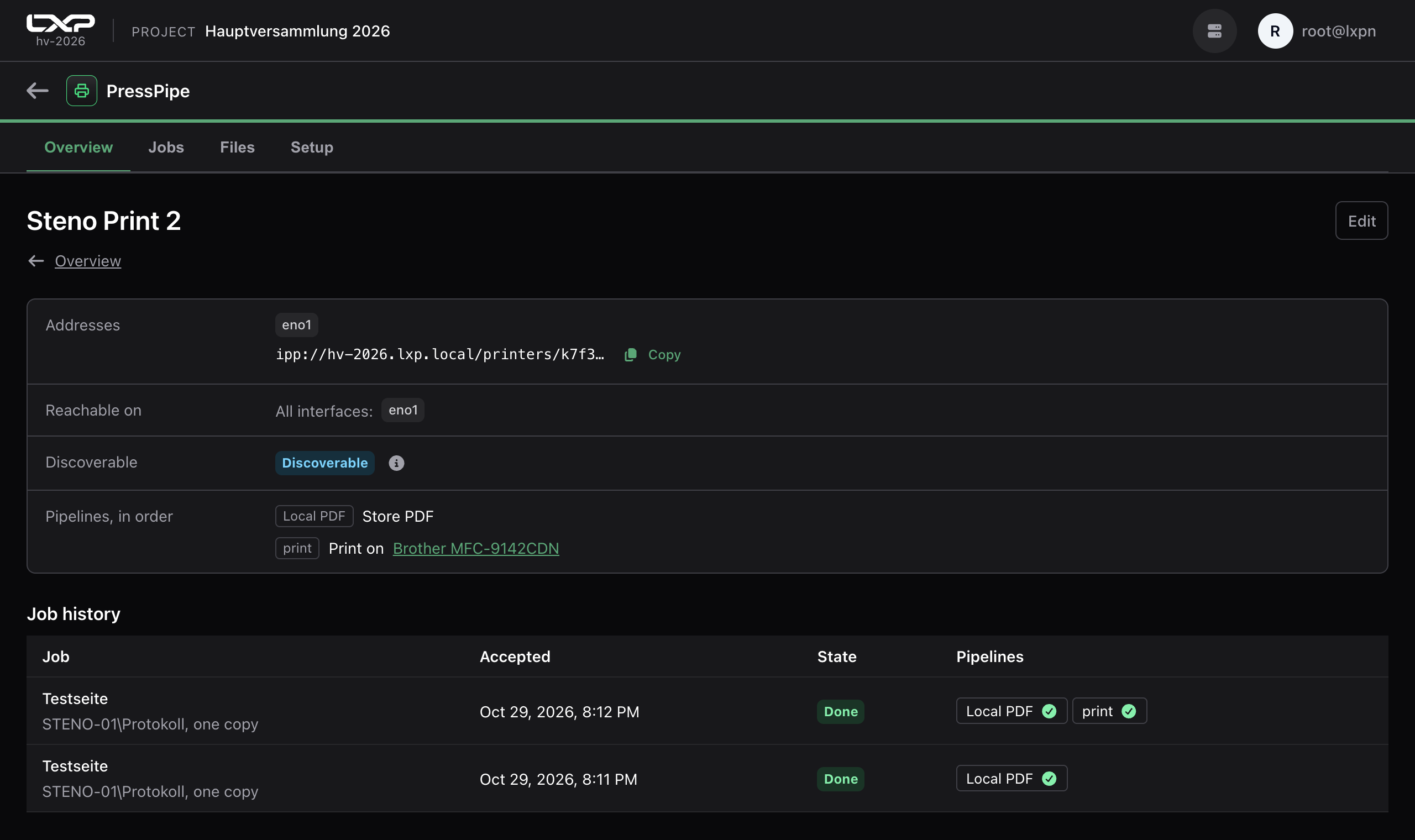
Task: Click the State column header
Action: point(836,657)
